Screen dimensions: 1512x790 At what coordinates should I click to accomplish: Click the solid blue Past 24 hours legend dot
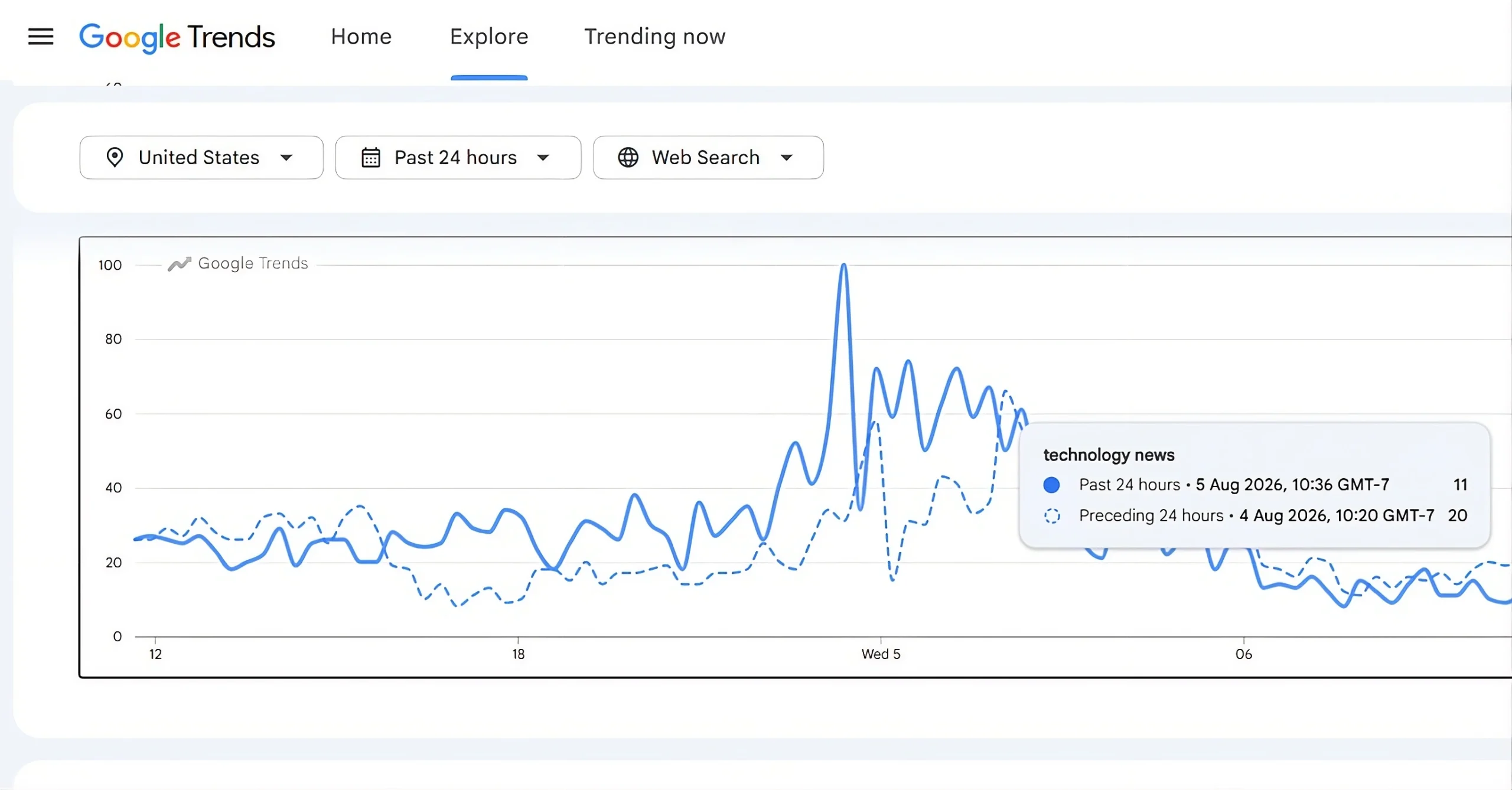tap(1051, 485)
